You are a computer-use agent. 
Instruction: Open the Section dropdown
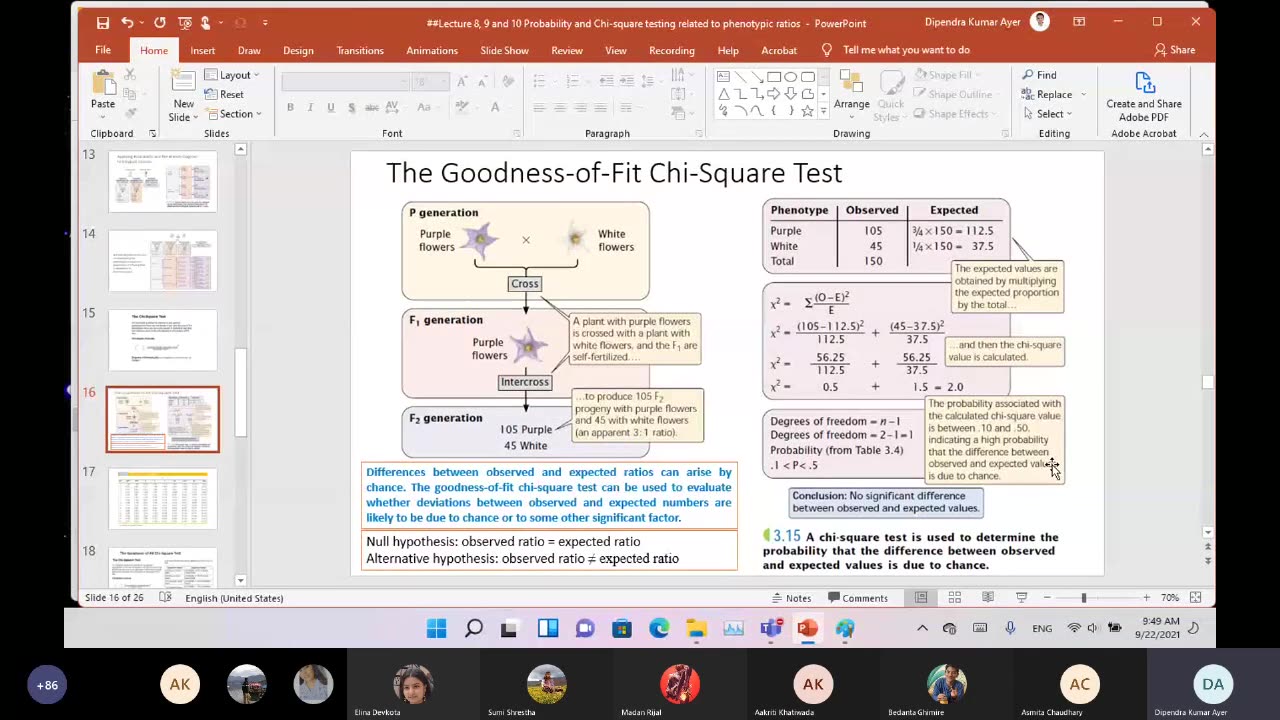(x=233, y=114)
